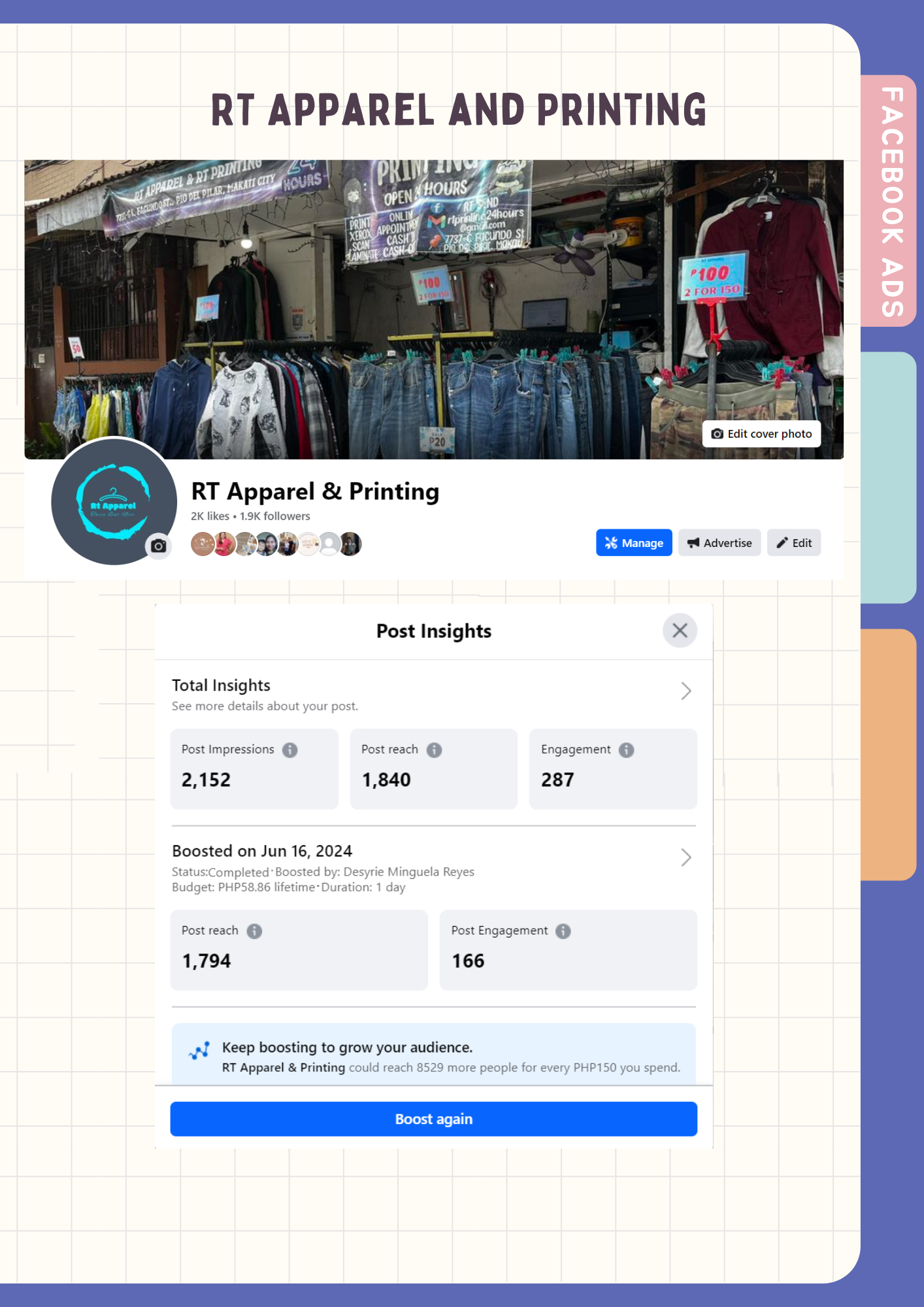Click the Edit page button
924x1307 pixels.
tap(794, 542)
